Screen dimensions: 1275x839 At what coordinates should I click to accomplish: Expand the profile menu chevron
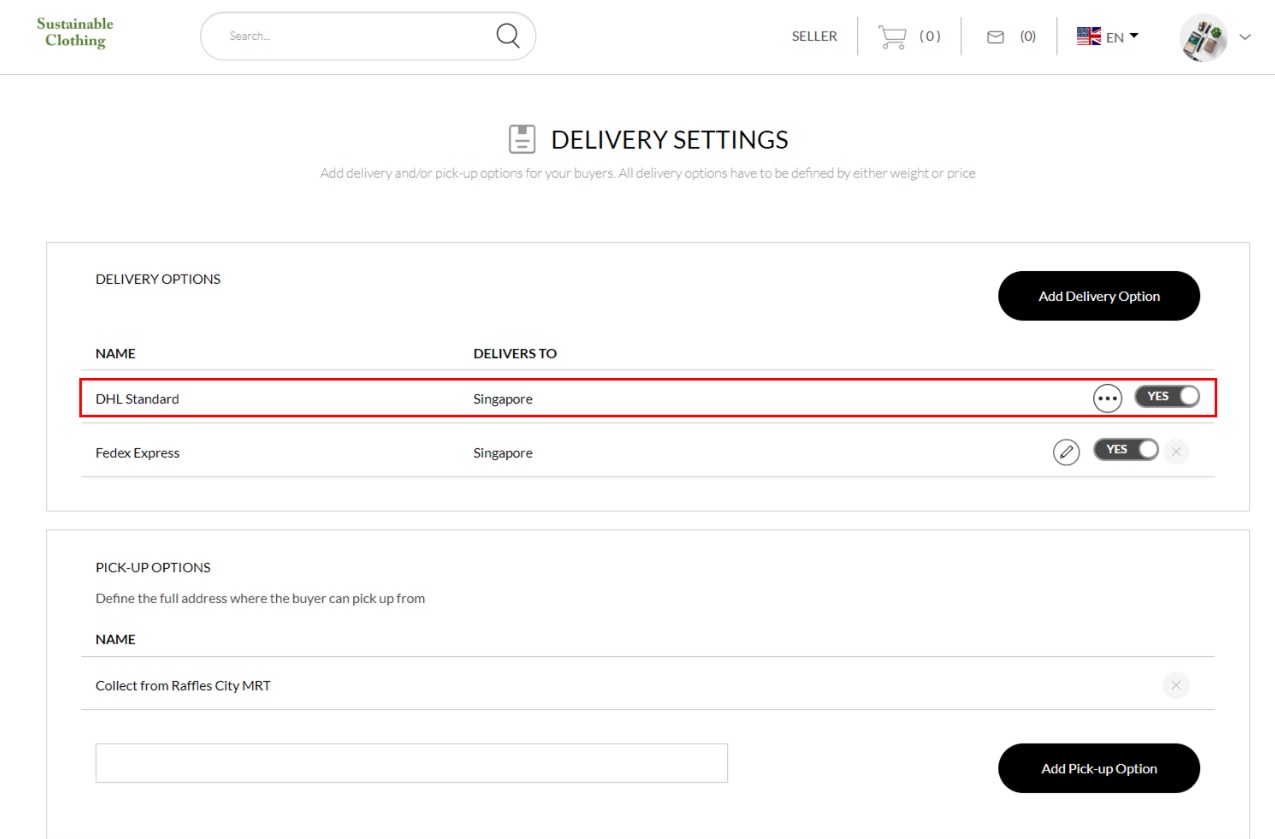point(1245,37)
